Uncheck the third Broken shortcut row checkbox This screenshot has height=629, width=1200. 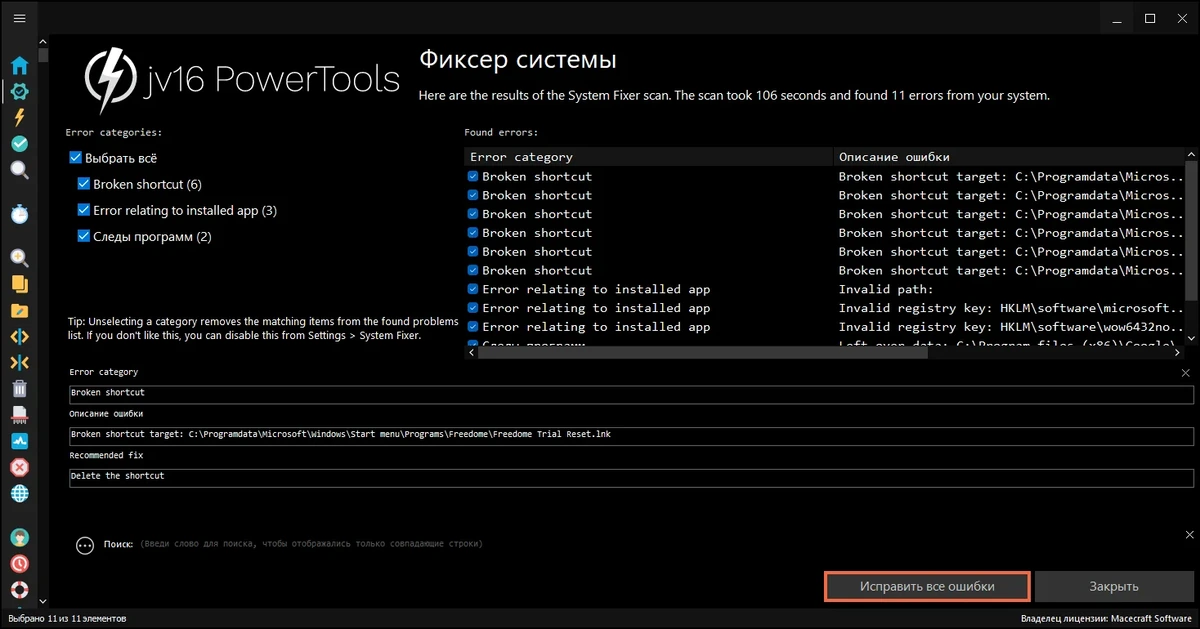click(x=473, y=214)
